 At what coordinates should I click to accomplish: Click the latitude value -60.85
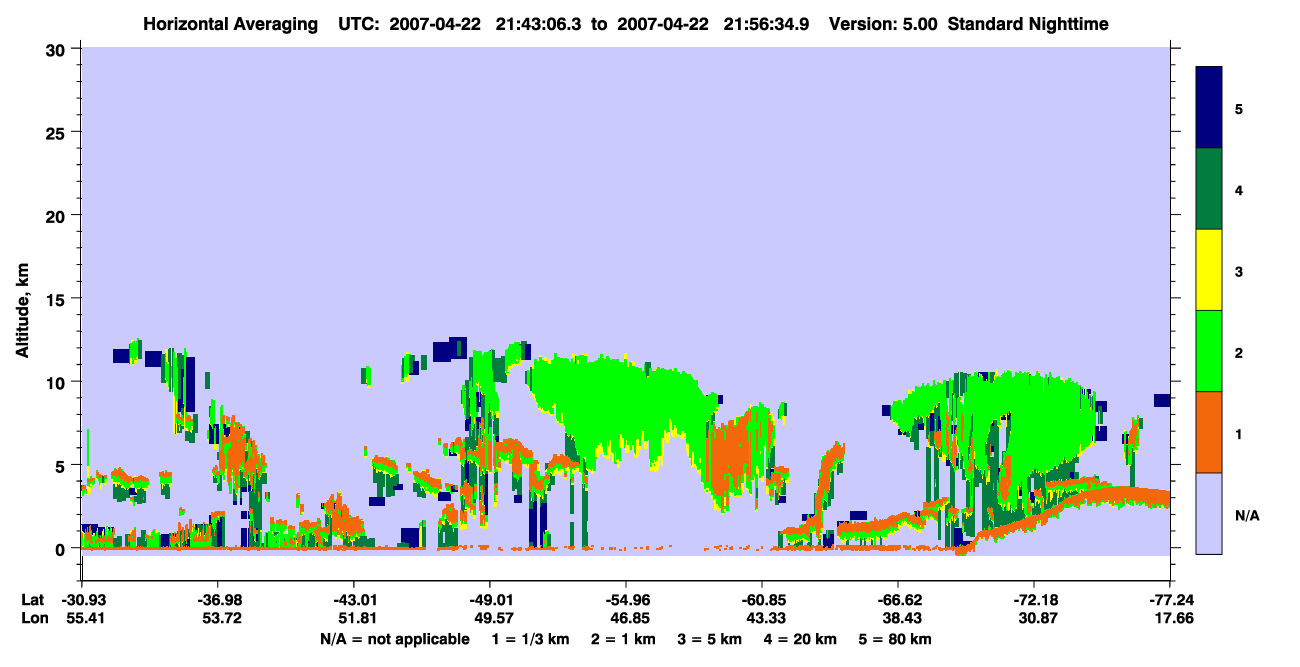762,600
